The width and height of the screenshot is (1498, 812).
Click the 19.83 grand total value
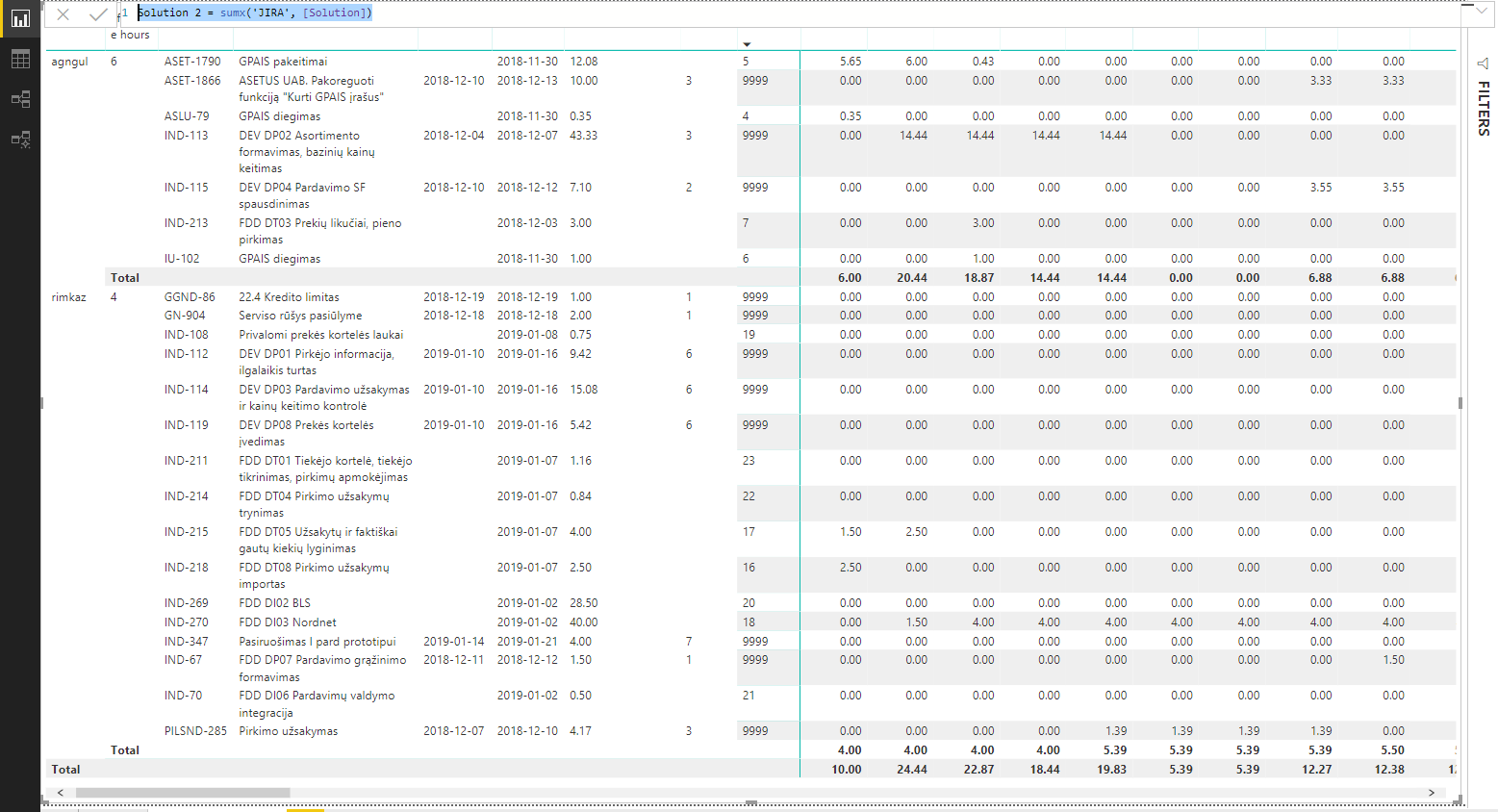pyautogui.click(x=1111, y=770)
